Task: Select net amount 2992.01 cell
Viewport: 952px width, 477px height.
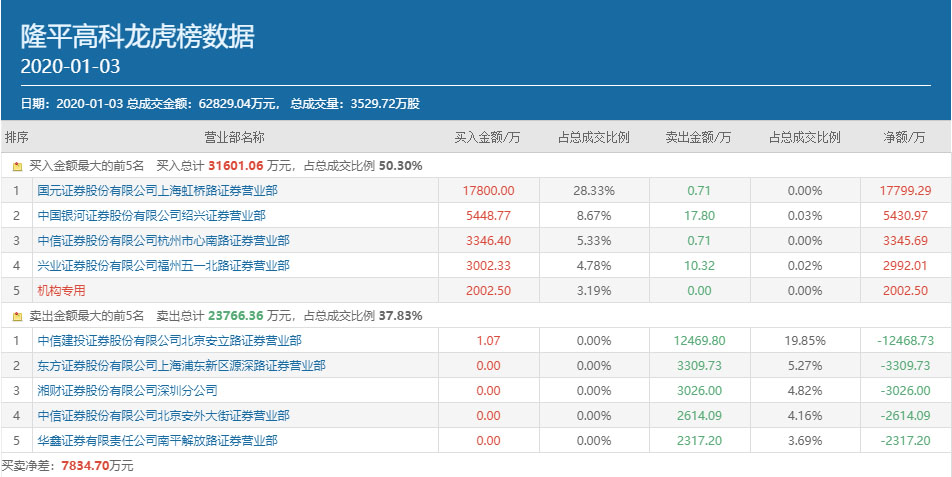Action: 905,265
